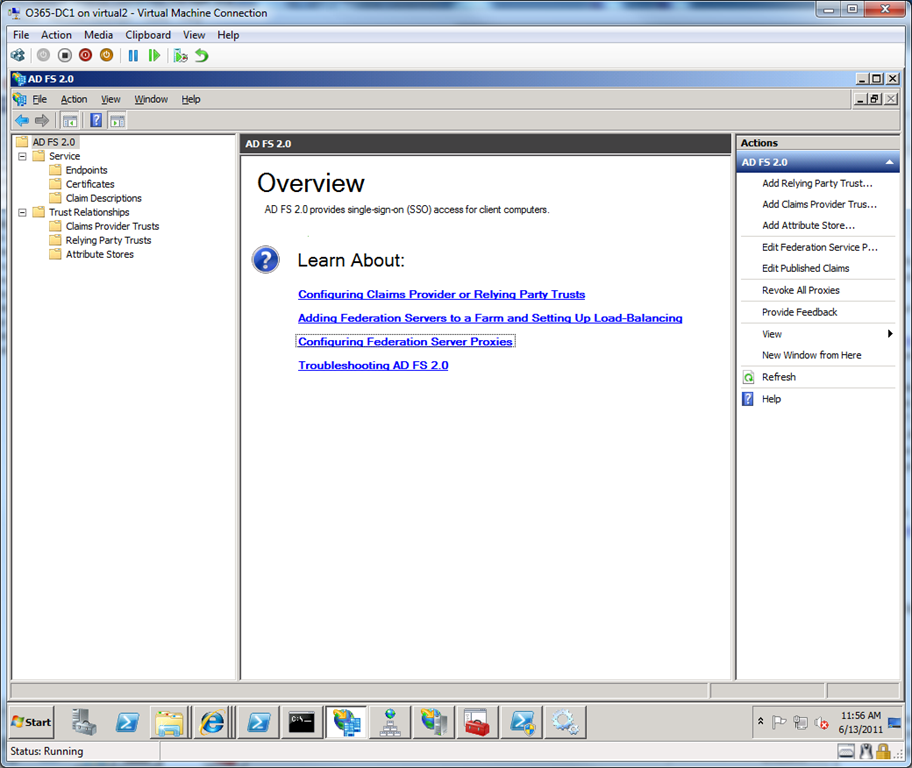Viewport: 912px width, 768px height.
Task: Click the AD FS console icon beside File menu
Action: 20,99
